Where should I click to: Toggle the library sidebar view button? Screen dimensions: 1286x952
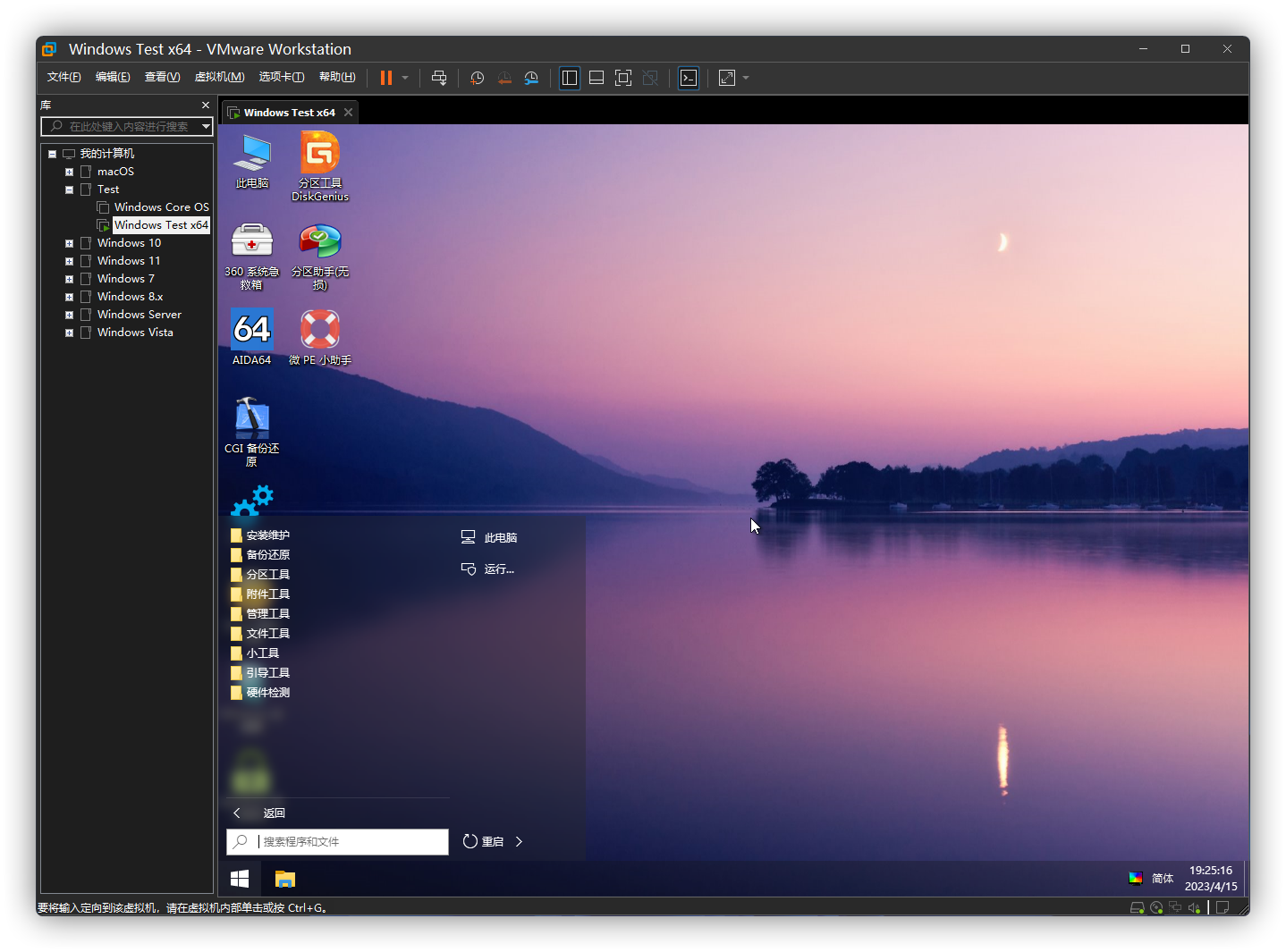tap(570, 78)
